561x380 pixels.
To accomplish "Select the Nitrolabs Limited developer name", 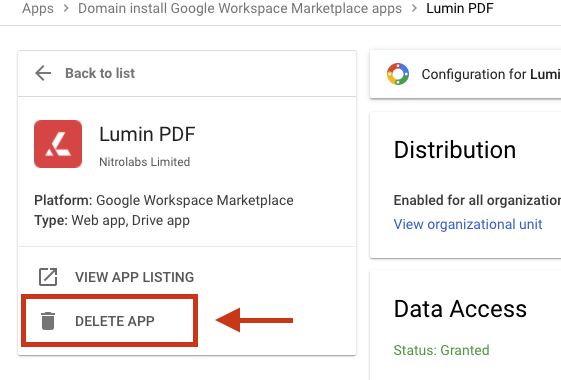I will 145,162.
